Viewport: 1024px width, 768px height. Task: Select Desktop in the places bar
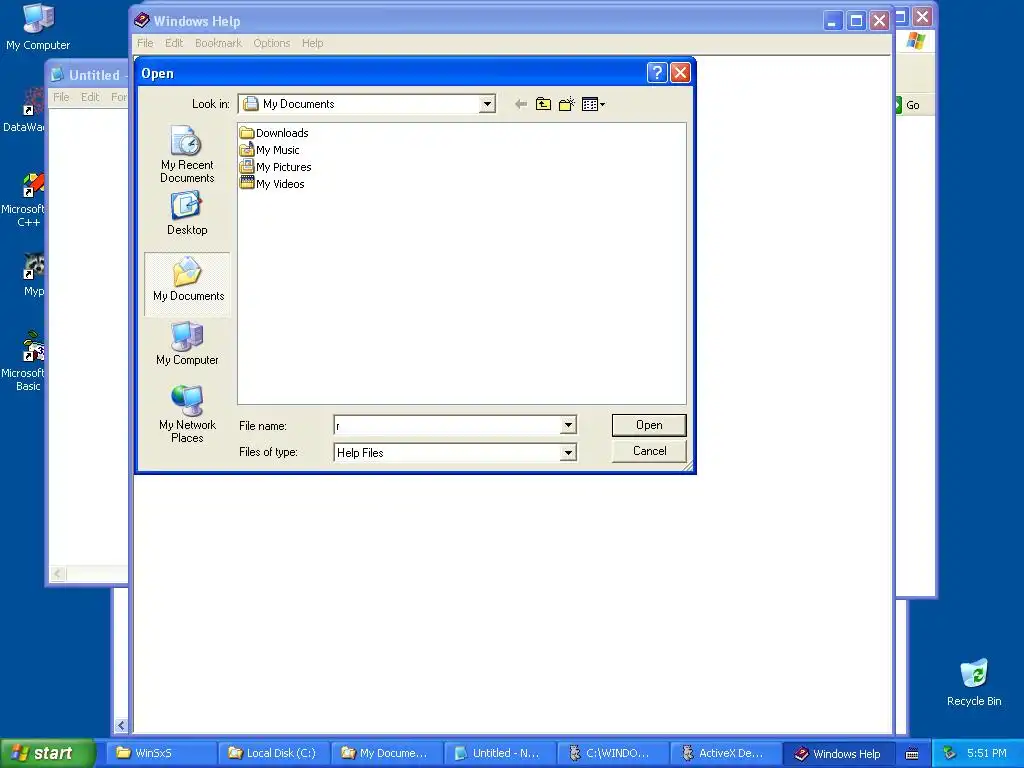pyautogui.click(x=187, y=213)
